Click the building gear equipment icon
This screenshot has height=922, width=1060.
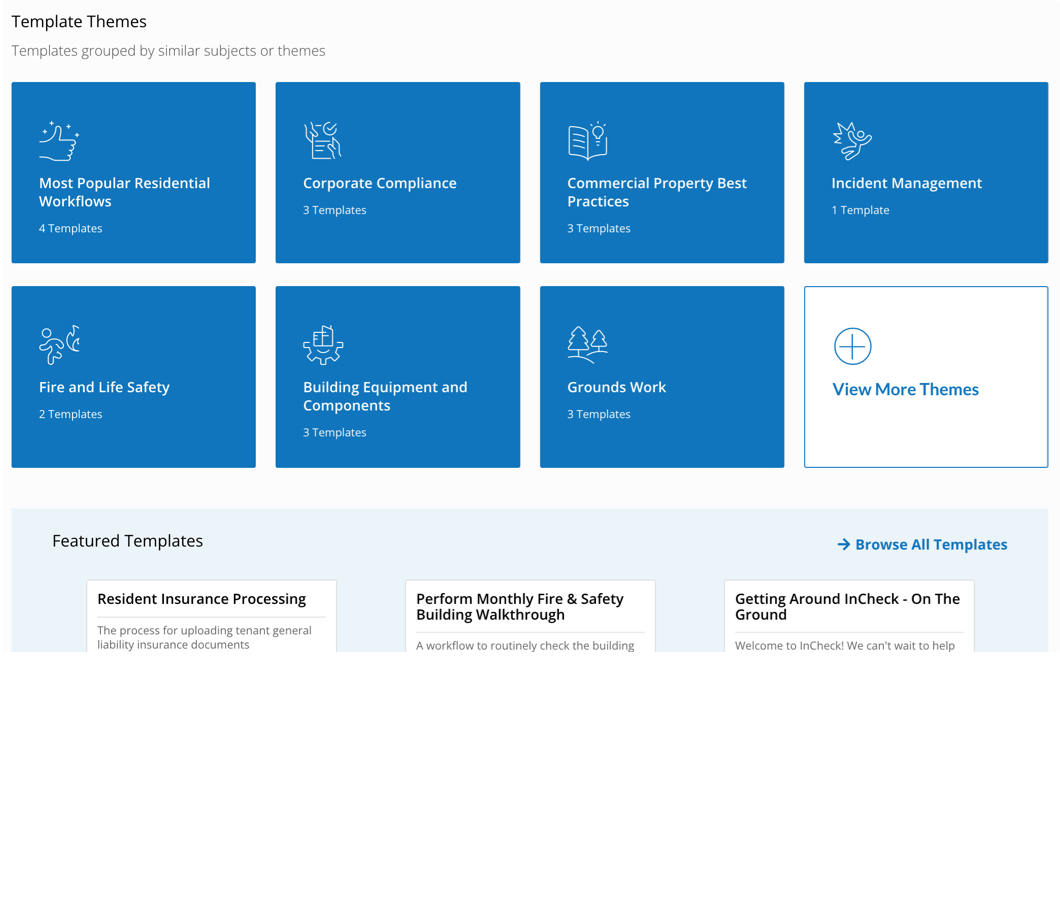click(x=323, y=345)
